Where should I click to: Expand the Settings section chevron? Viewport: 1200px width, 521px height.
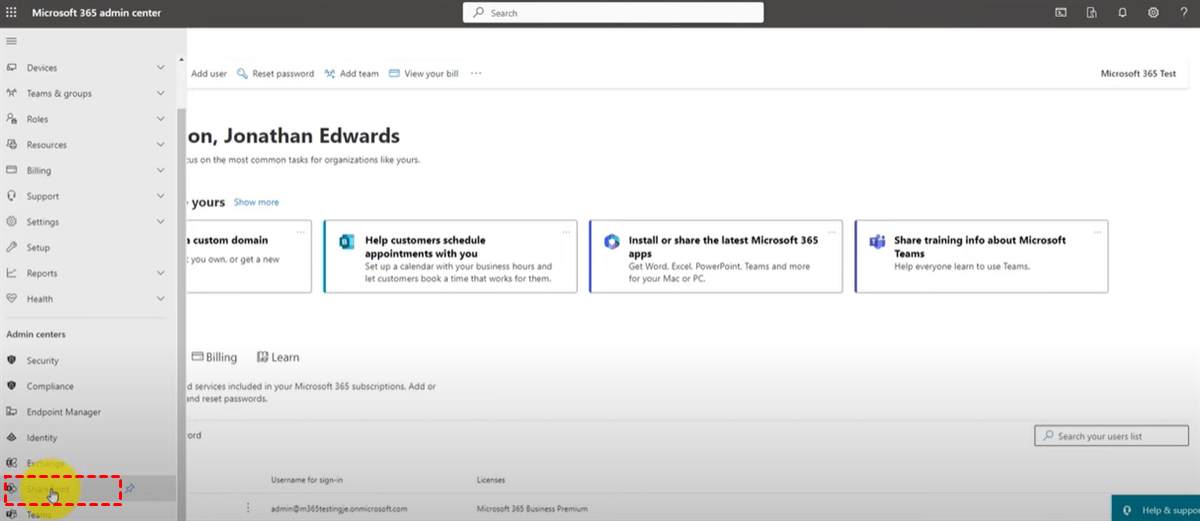[161, 222]
